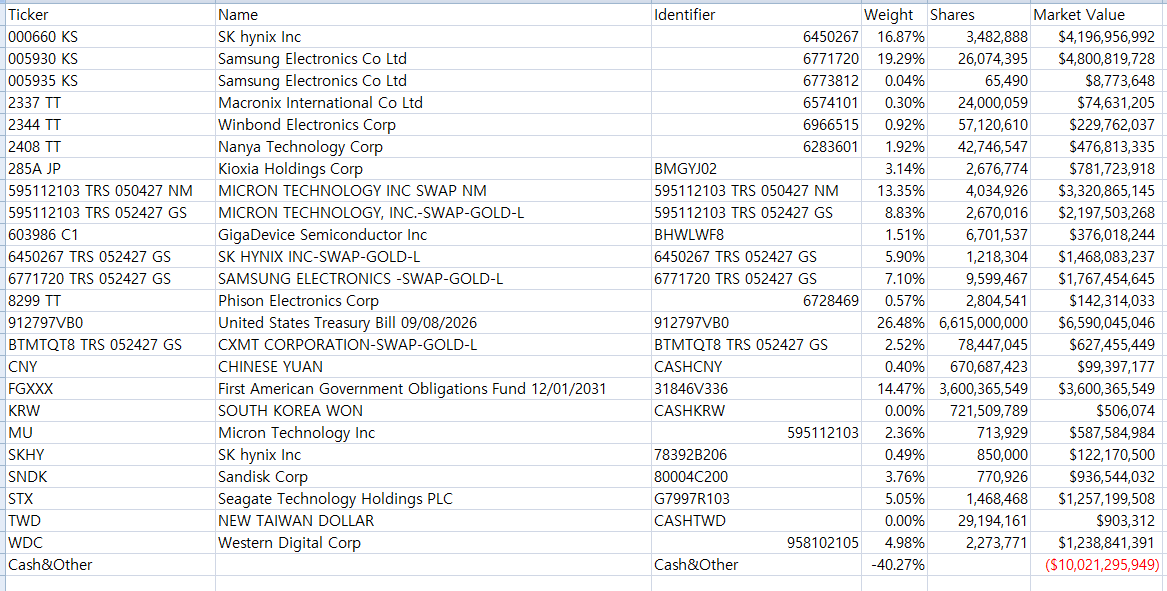Click identifier BMGYJ02
The image size is (1167, 591).
pos(755,168)
